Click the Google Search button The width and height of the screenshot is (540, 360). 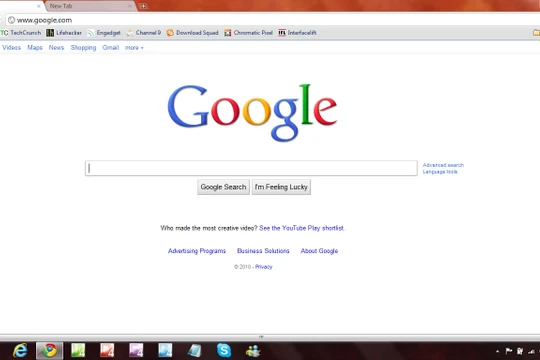[x=223, y=187]
